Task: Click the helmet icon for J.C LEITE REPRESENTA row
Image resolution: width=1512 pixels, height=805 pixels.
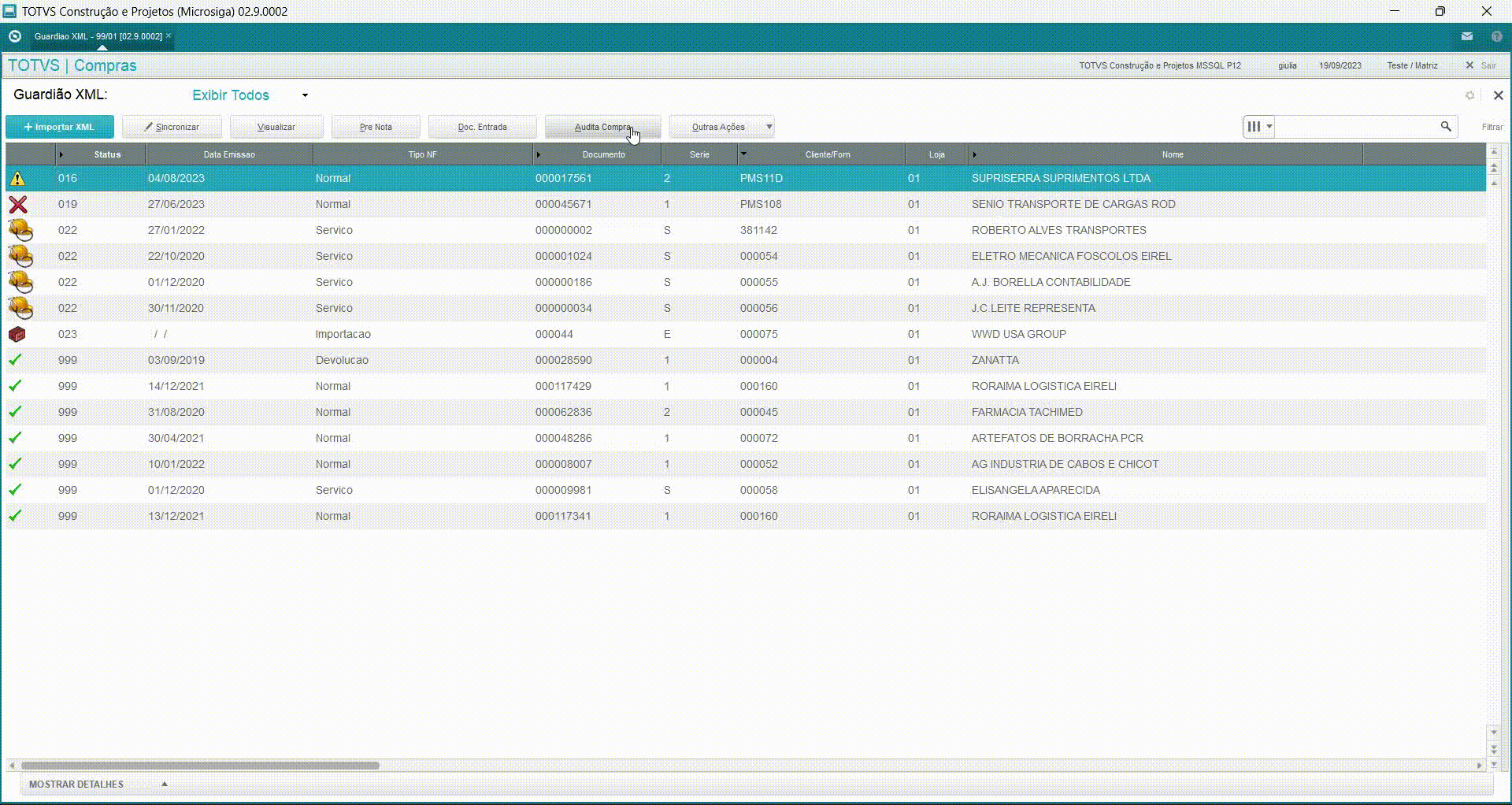Action: tap(20, 309)
